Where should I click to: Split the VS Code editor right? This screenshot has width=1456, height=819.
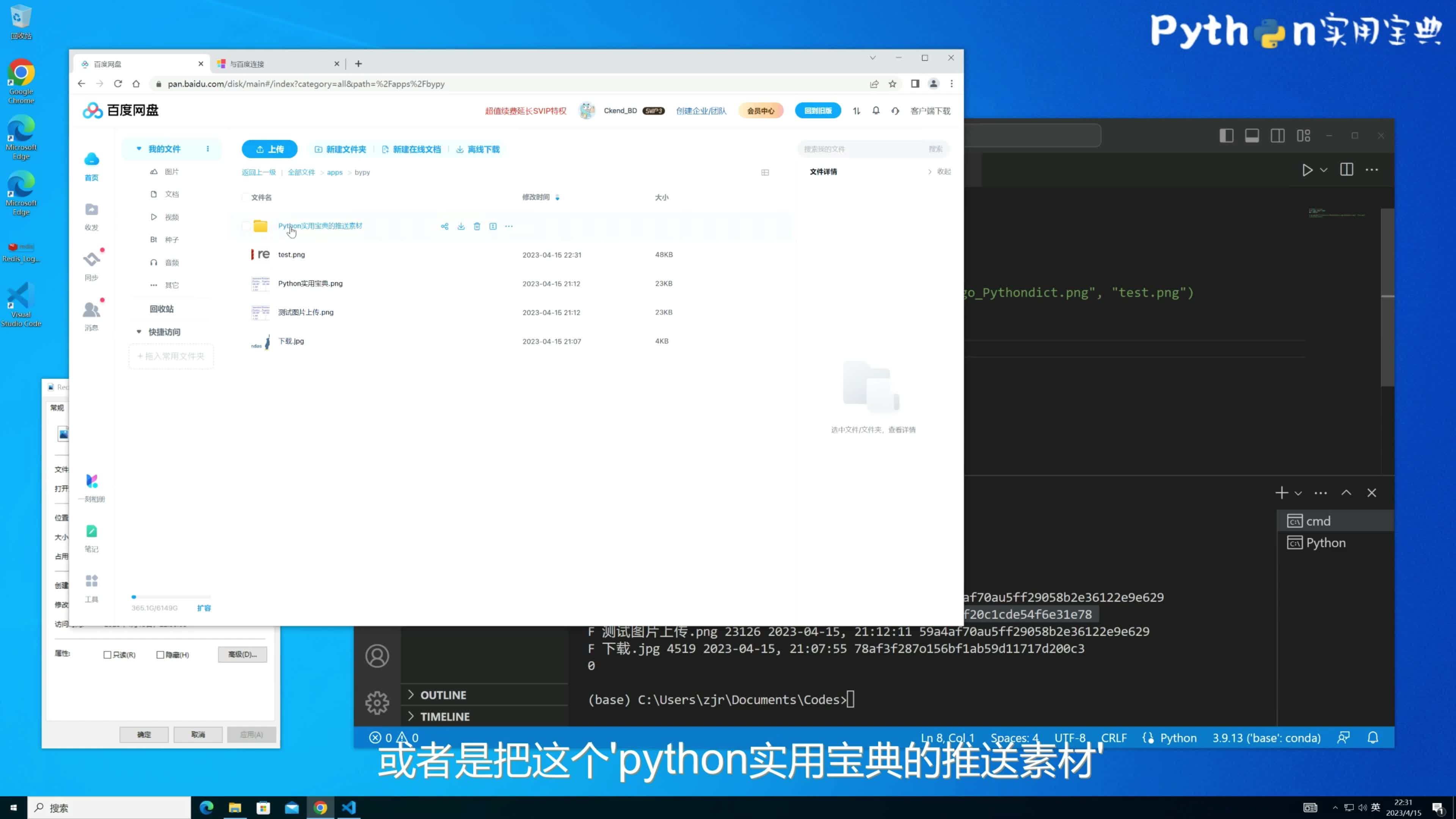click(x=1347, y=169)
